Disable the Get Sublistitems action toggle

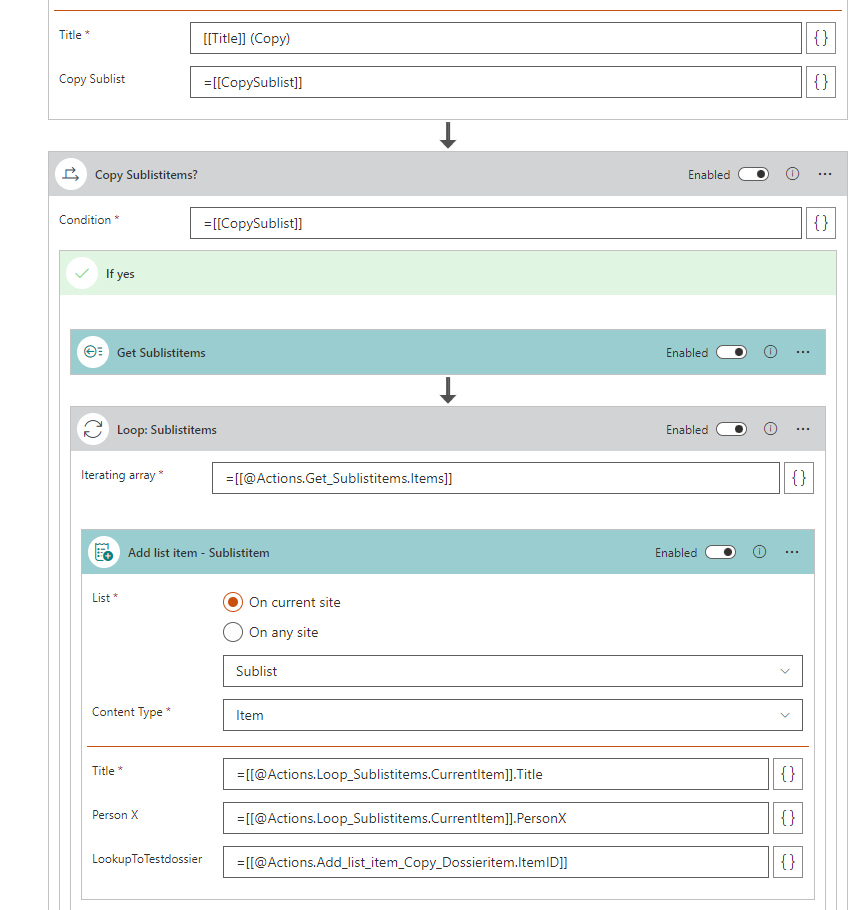click(x=731, y=352)
